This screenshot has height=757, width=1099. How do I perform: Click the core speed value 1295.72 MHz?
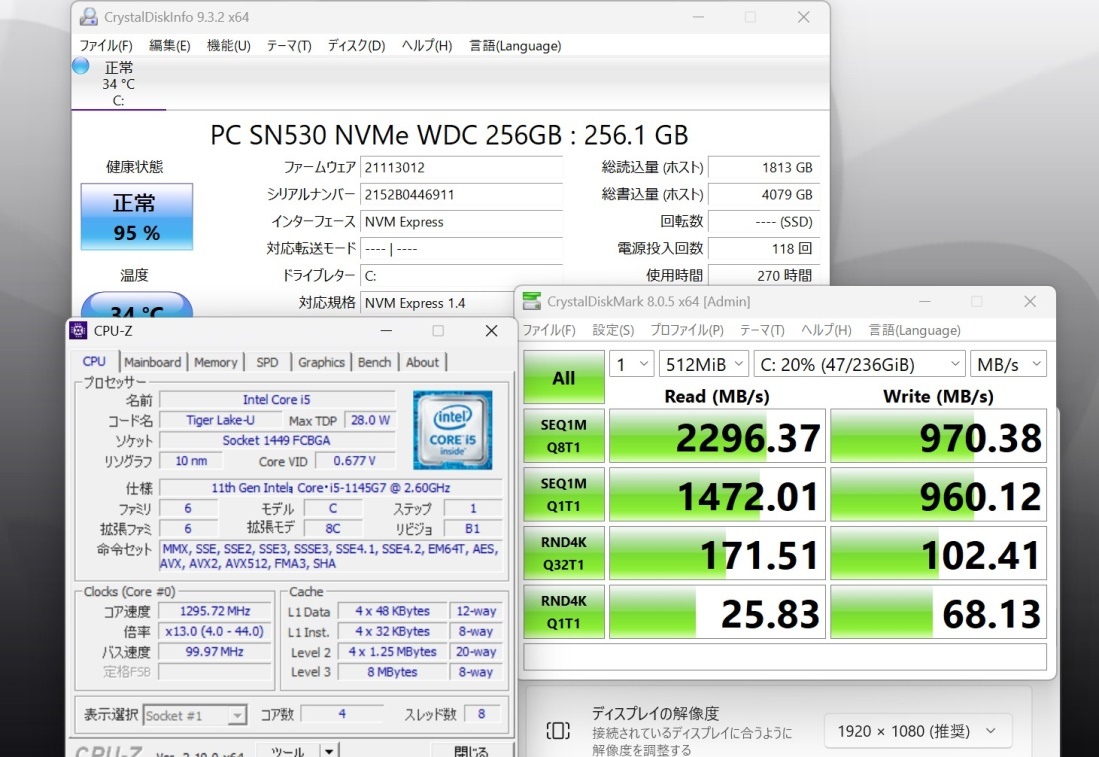click(x=214, y=611)
